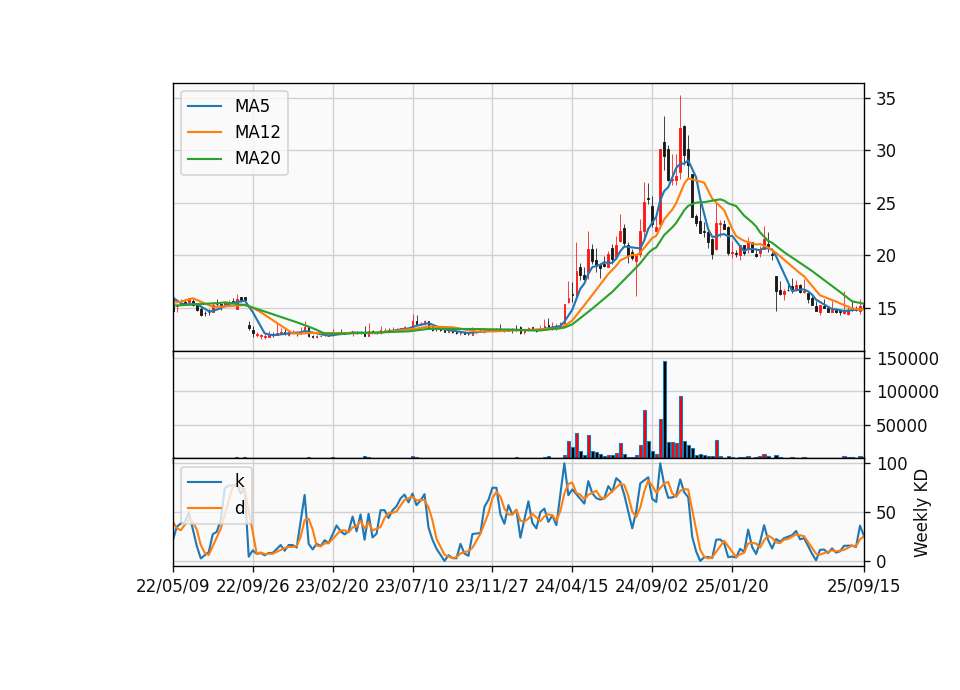Click the 24/04/15 date label
960x690 pixels.
pos(572,586)
